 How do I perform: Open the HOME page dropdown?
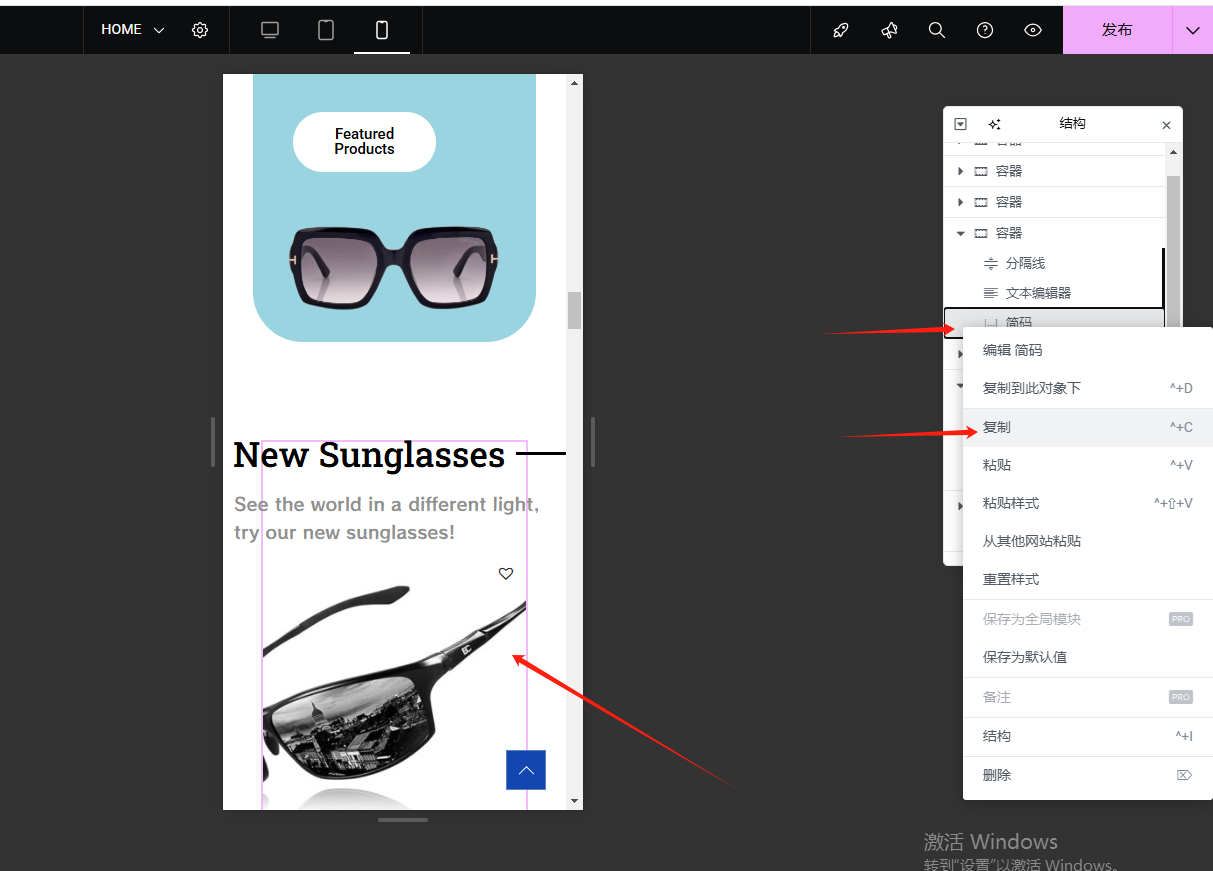tap(132, 30)
